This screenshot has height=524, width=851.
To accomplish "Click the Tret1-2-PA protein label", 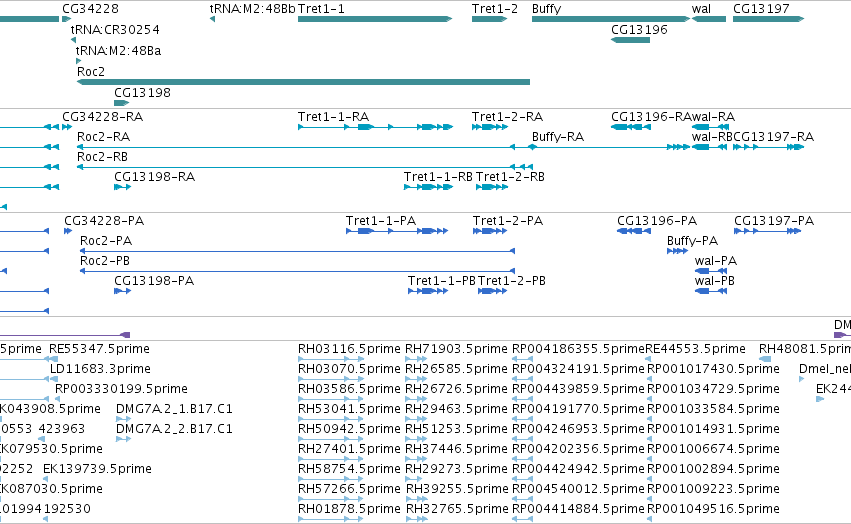I will (507, 220).
